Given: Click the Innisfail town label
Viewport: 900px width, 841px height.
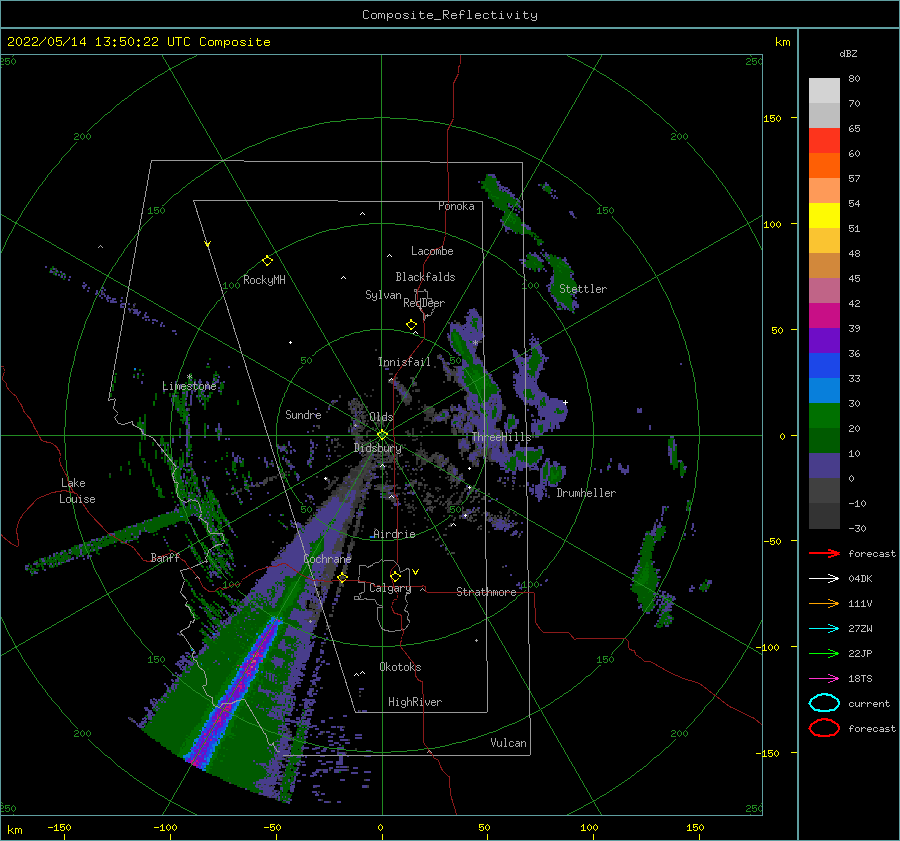Looking at the screenshot, I should 404,362.
